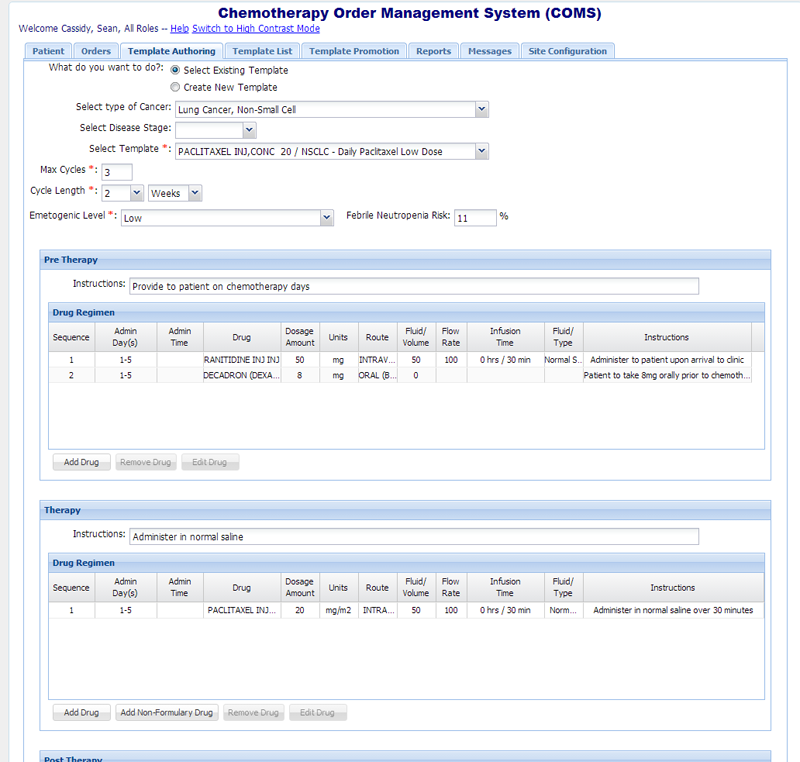Open the Site Configuration tab
Viewport: 800px width, 762px height.
(567, 51)
